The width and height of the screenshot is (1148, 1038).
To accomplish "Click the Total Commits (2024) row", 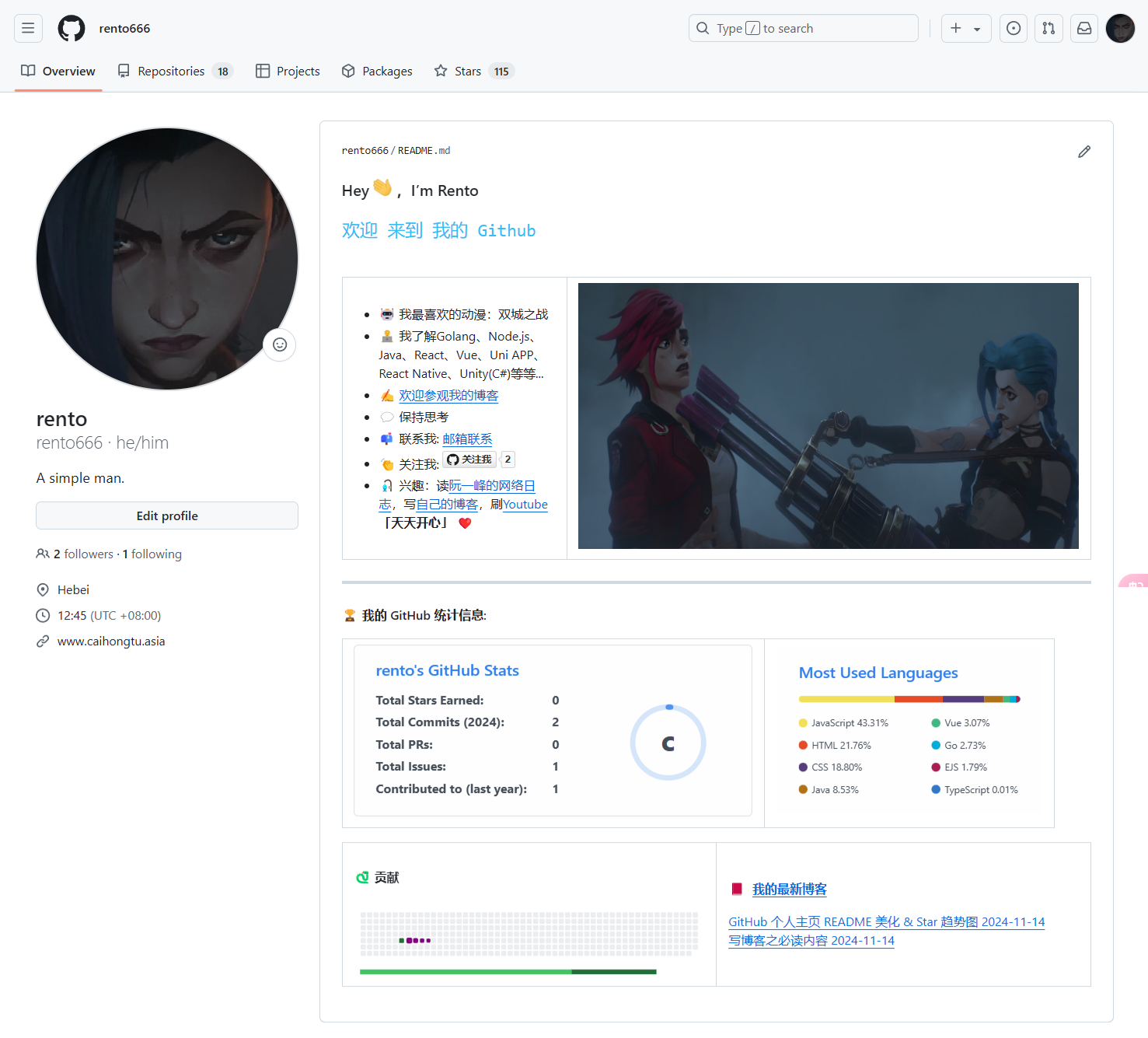I will click(x=468, y=722).
